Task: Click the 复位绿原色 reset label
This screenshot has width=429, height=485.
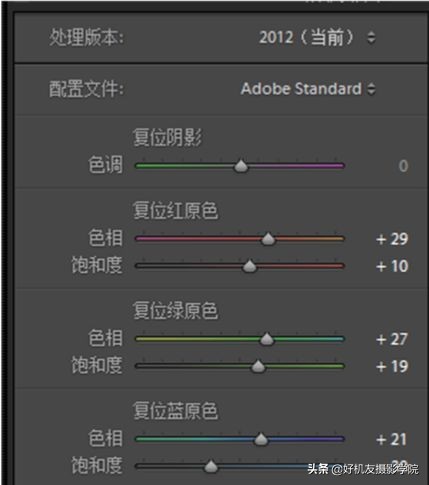Action: [x=175, y=311]
